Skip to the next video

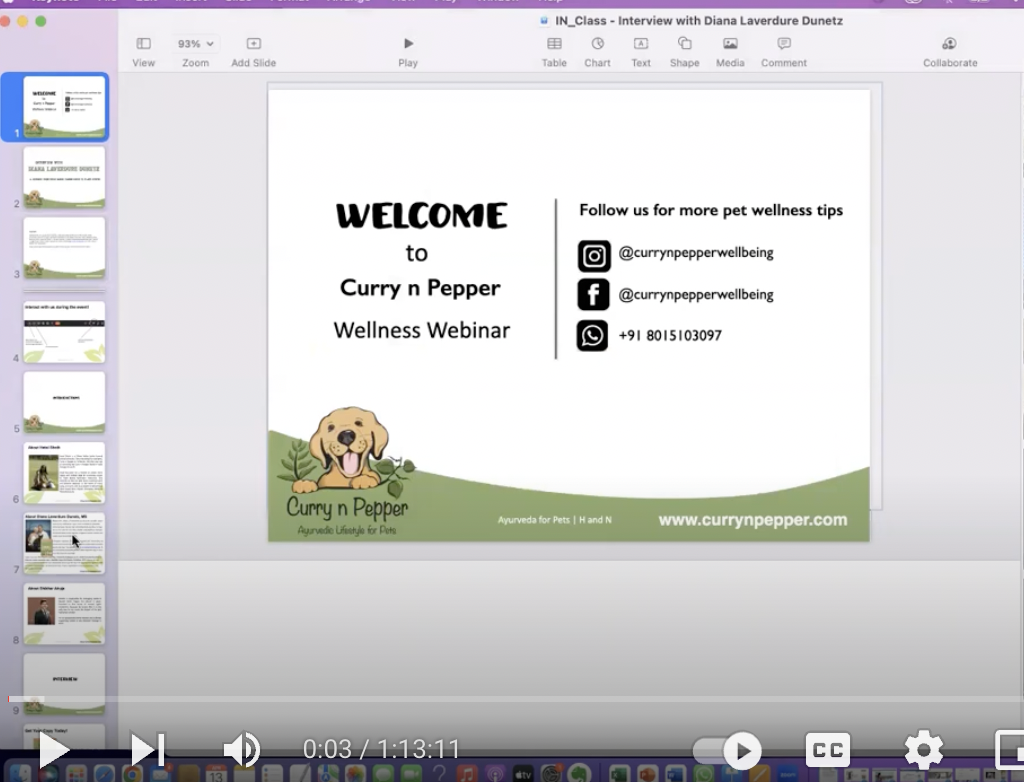point(148,750)
